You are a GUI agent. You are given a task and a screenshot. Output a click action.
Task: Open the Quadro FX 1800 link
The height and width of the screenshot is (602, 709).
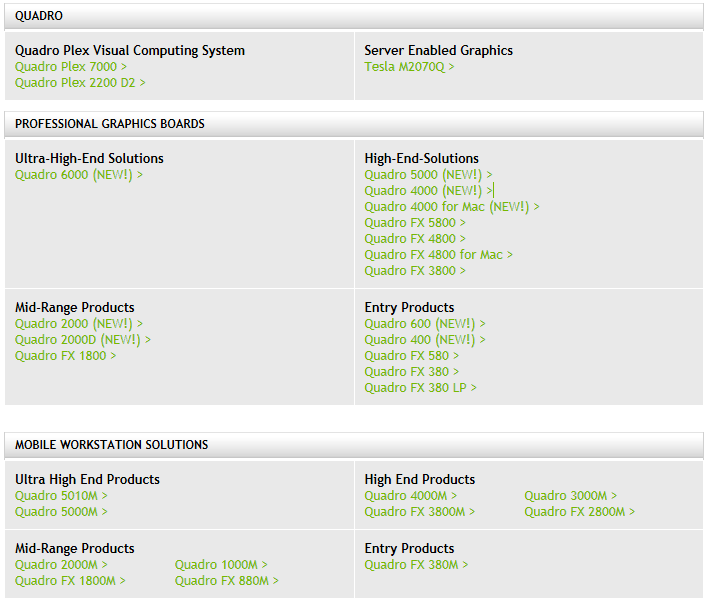(66, 356)
